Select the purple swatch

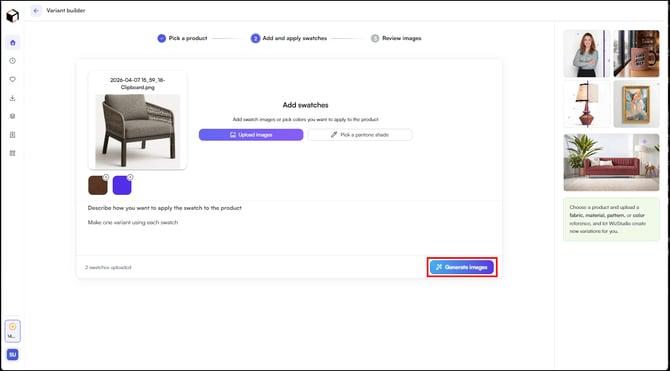click(122, 186)
